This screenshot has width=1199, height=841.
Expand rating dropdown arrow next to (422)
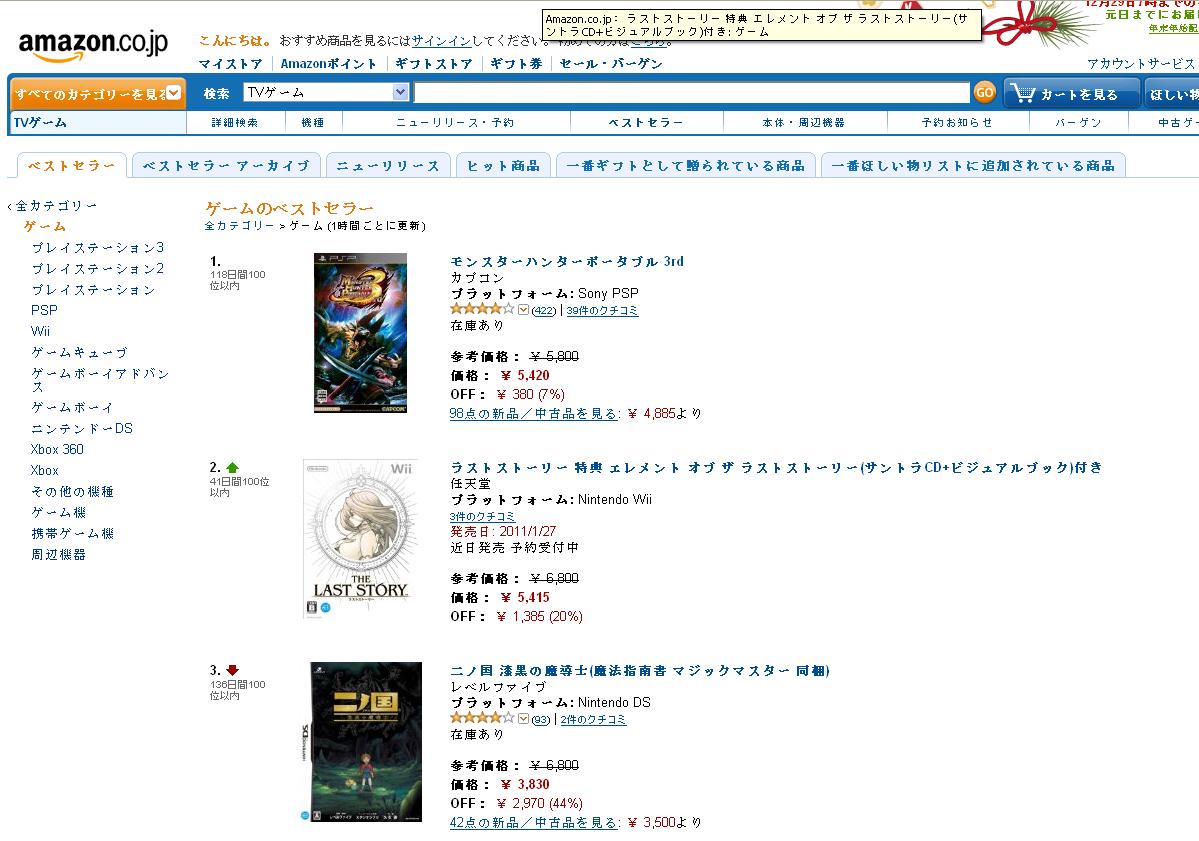pyautogui.click(x=523, y=310)
